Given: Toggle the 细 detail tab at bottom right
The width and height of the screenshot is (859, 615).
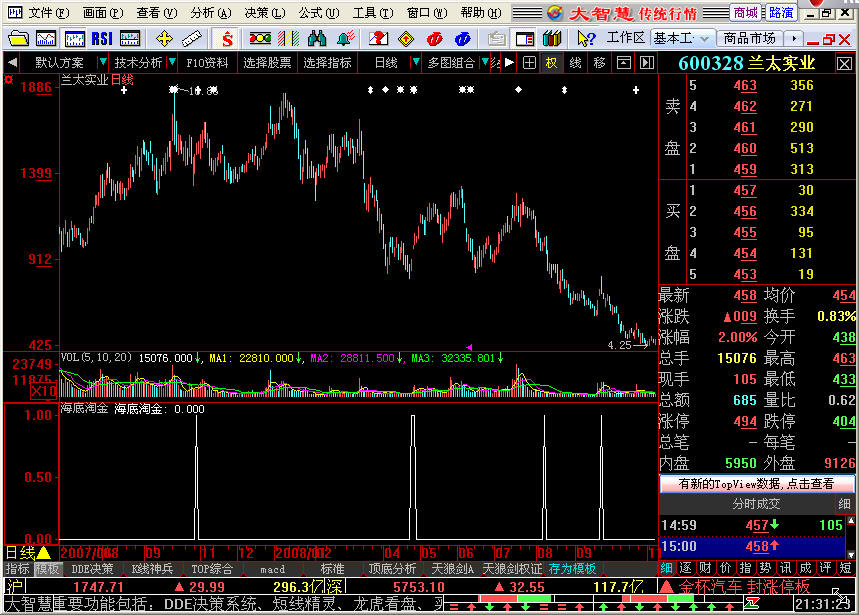Looking at the screenshot, I should [x=666, y=568].
